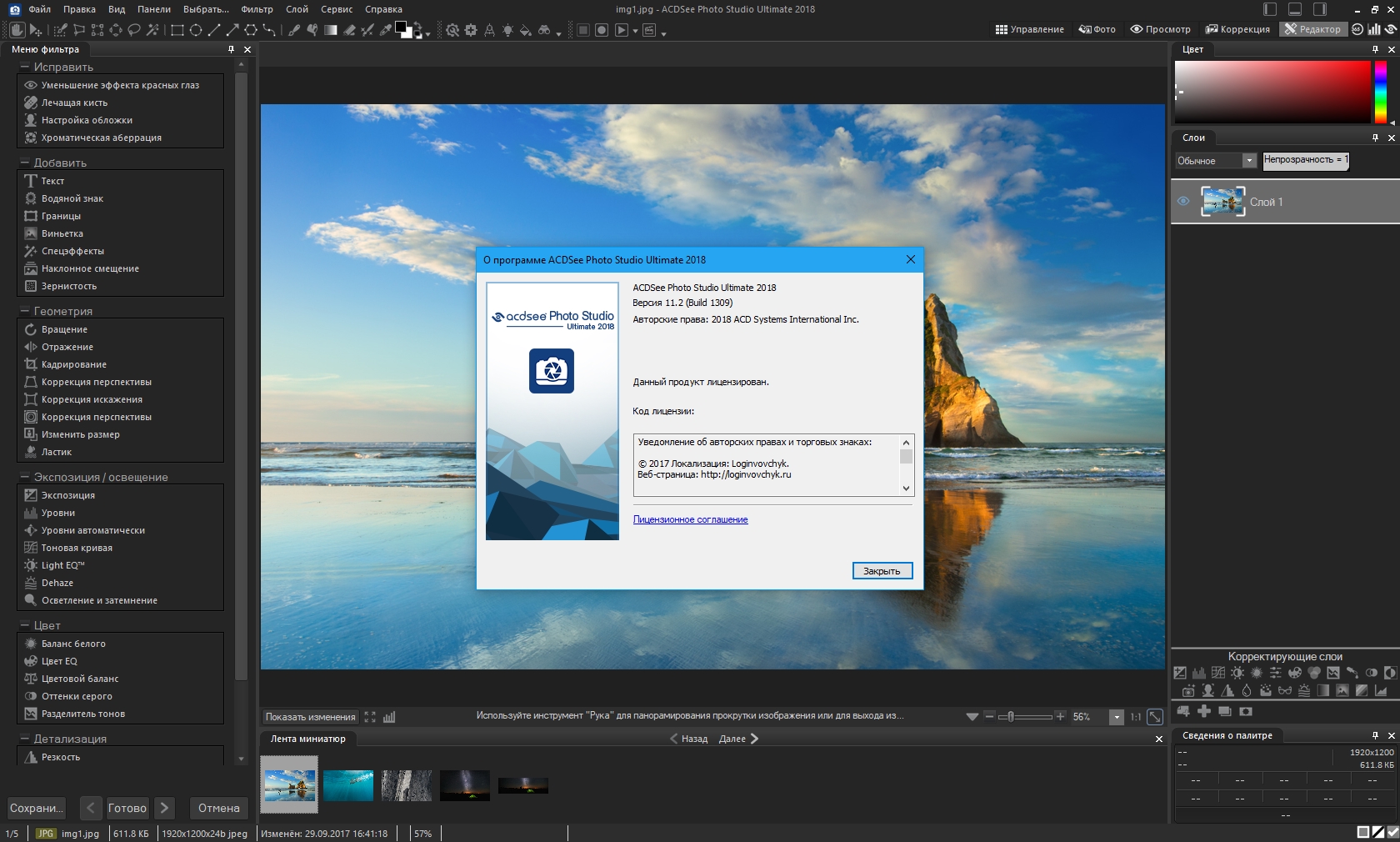Choose the rectangle shape tool

[x=177, y=30]
